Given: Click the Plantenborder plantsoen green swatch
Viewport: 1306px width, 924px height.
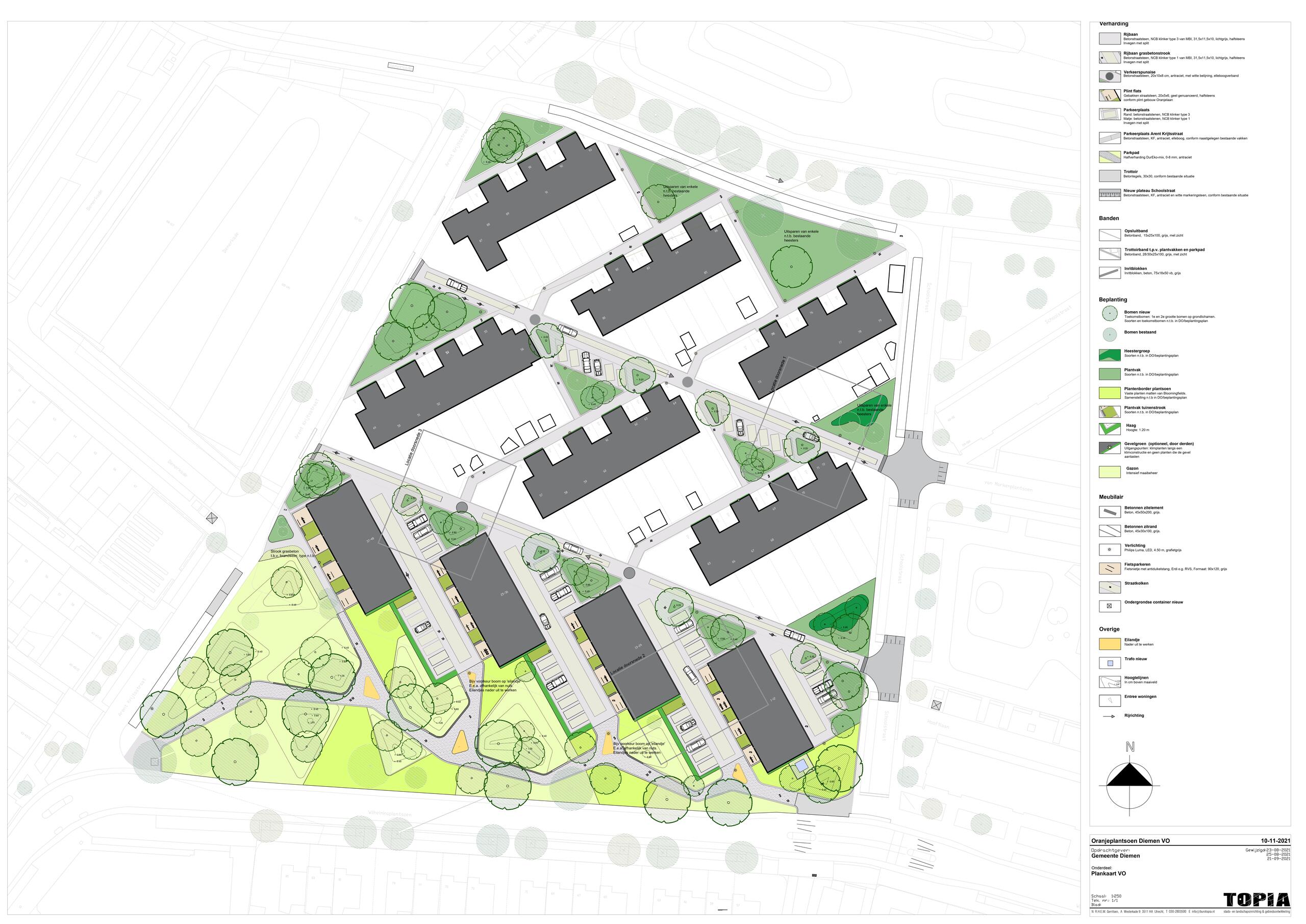Looking at the screenshot, I should 1109,392.
